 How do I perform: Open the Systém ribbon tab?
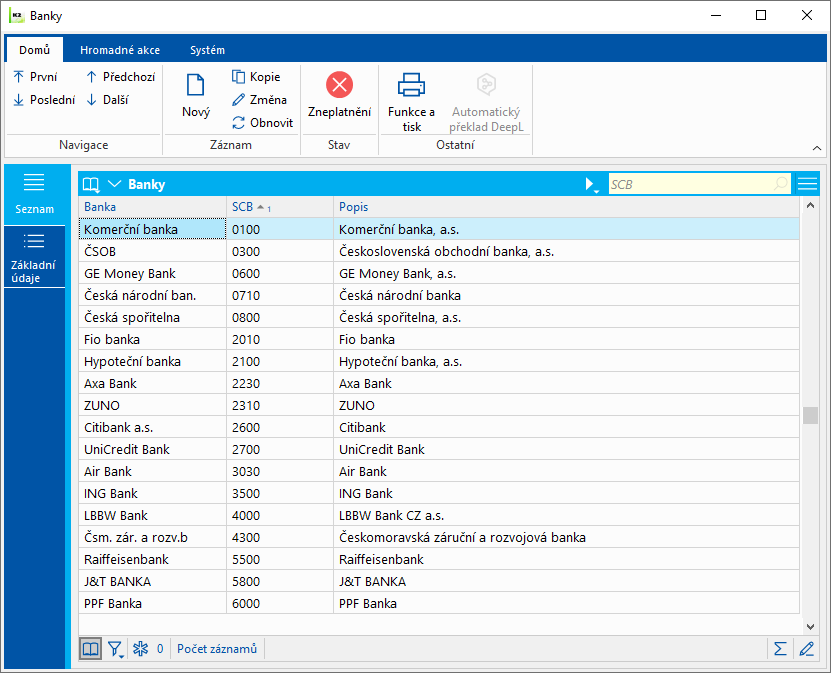tap(207, 50)
